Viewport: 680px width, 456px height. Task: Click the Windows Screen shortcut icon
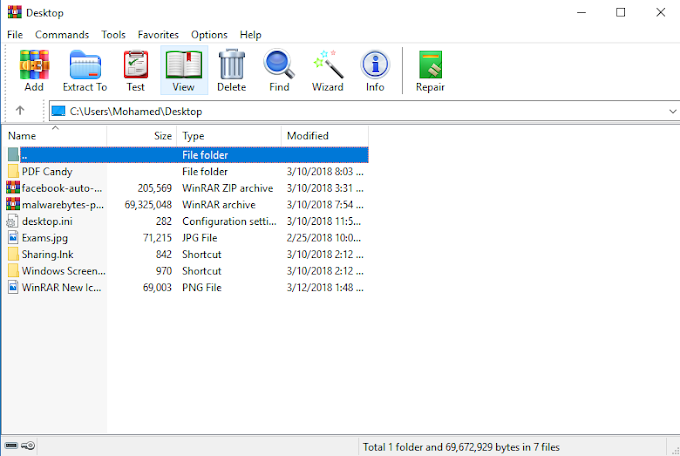13,271
